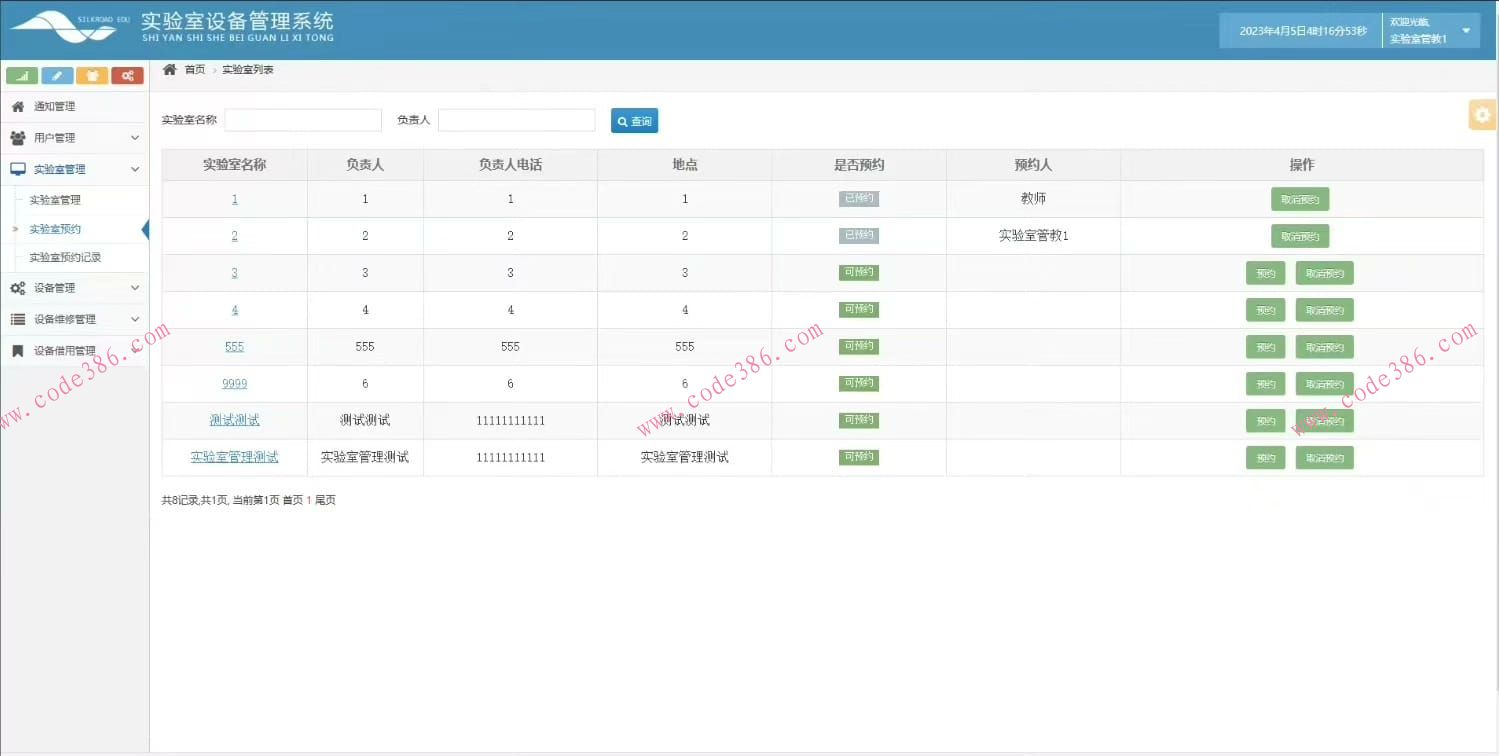Screen dimensions: 1499x756
Task: Open lab name link 2
Action: click(235, 236)
